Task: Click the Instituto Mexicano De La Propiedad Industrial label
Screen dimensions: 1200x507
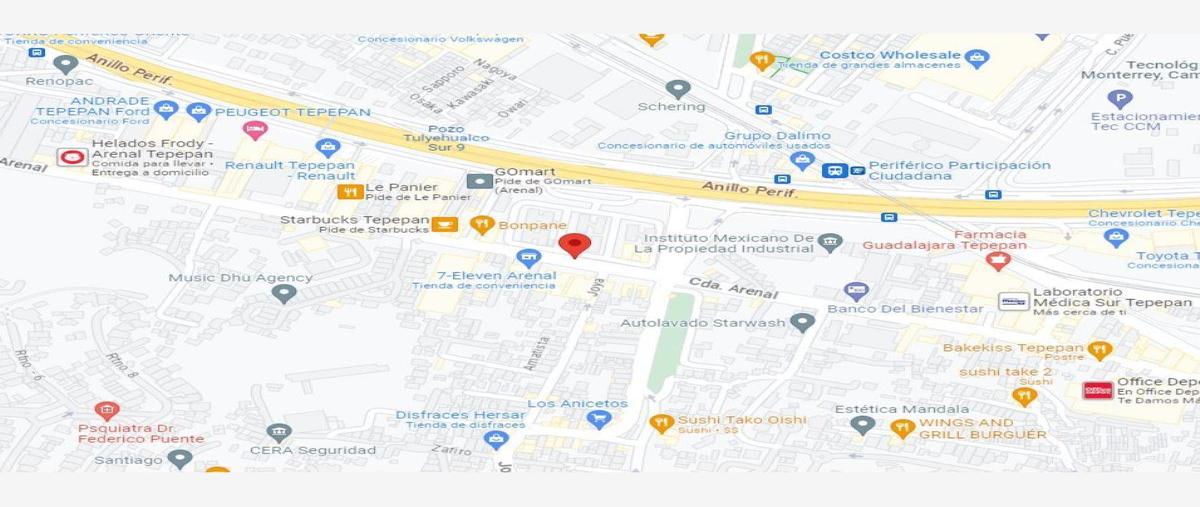Action: coord(724,243)
